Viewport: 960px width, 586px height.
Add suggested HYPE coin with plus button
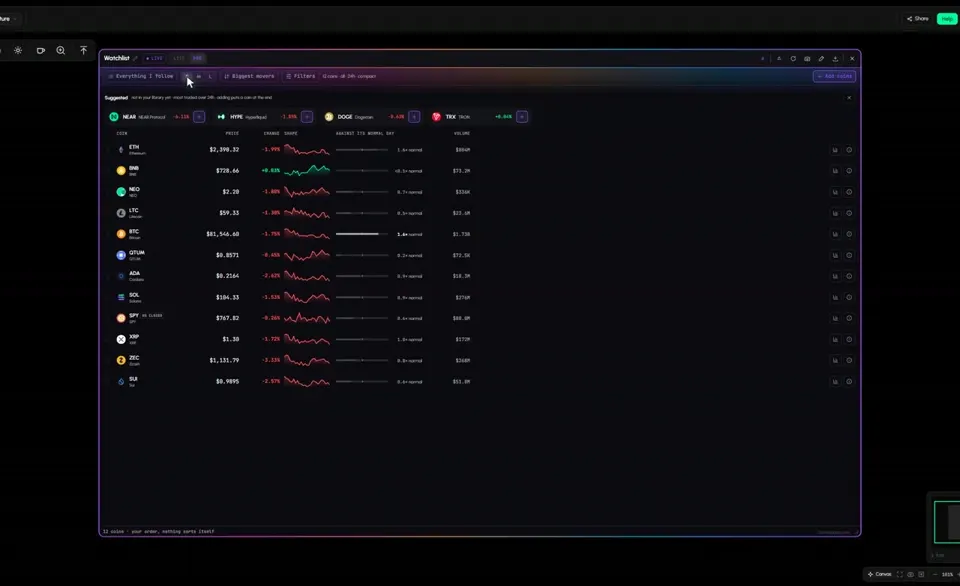(x=307, y=116)
